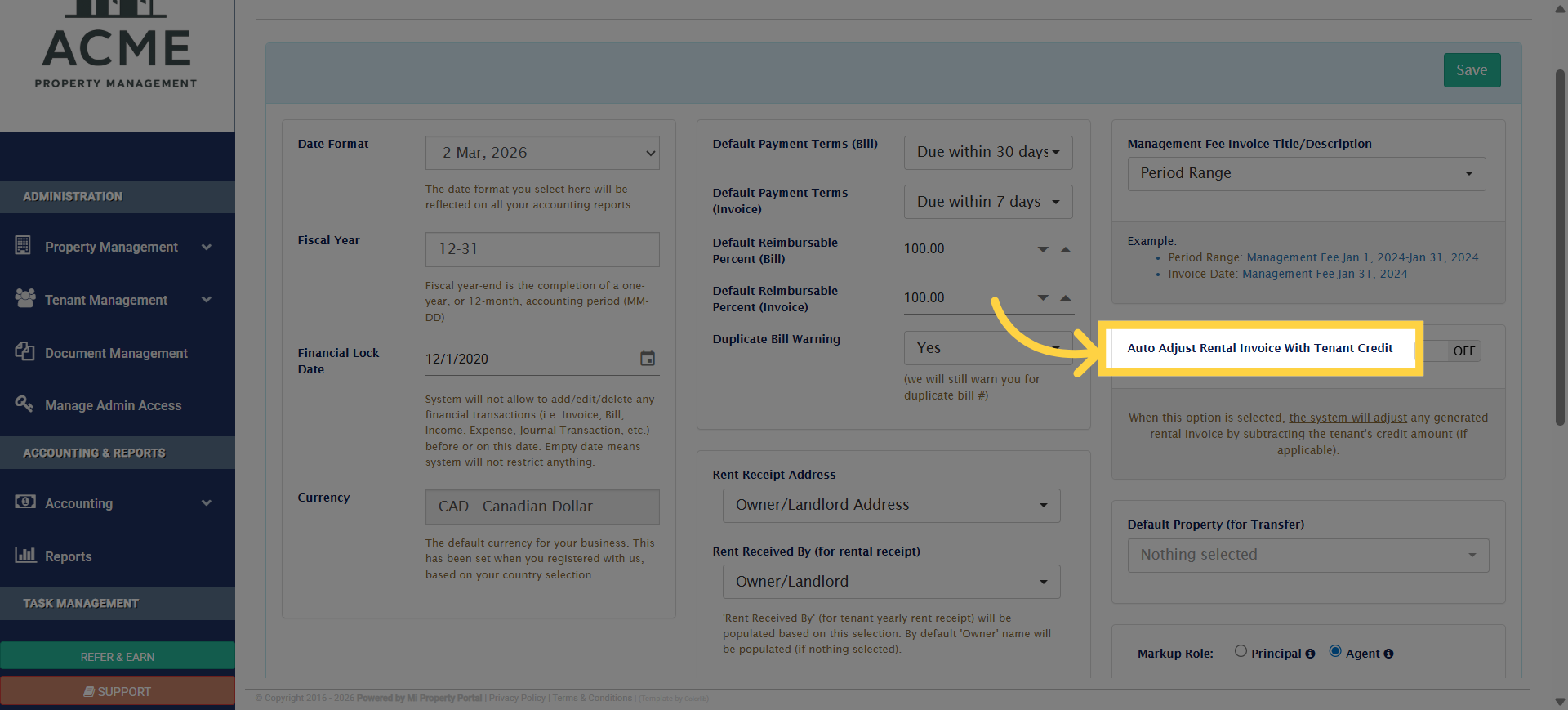This screenshot has width=1568, height=710.
Task: Click the Manage Admin Access key icon
Action: tap(24, 404)
